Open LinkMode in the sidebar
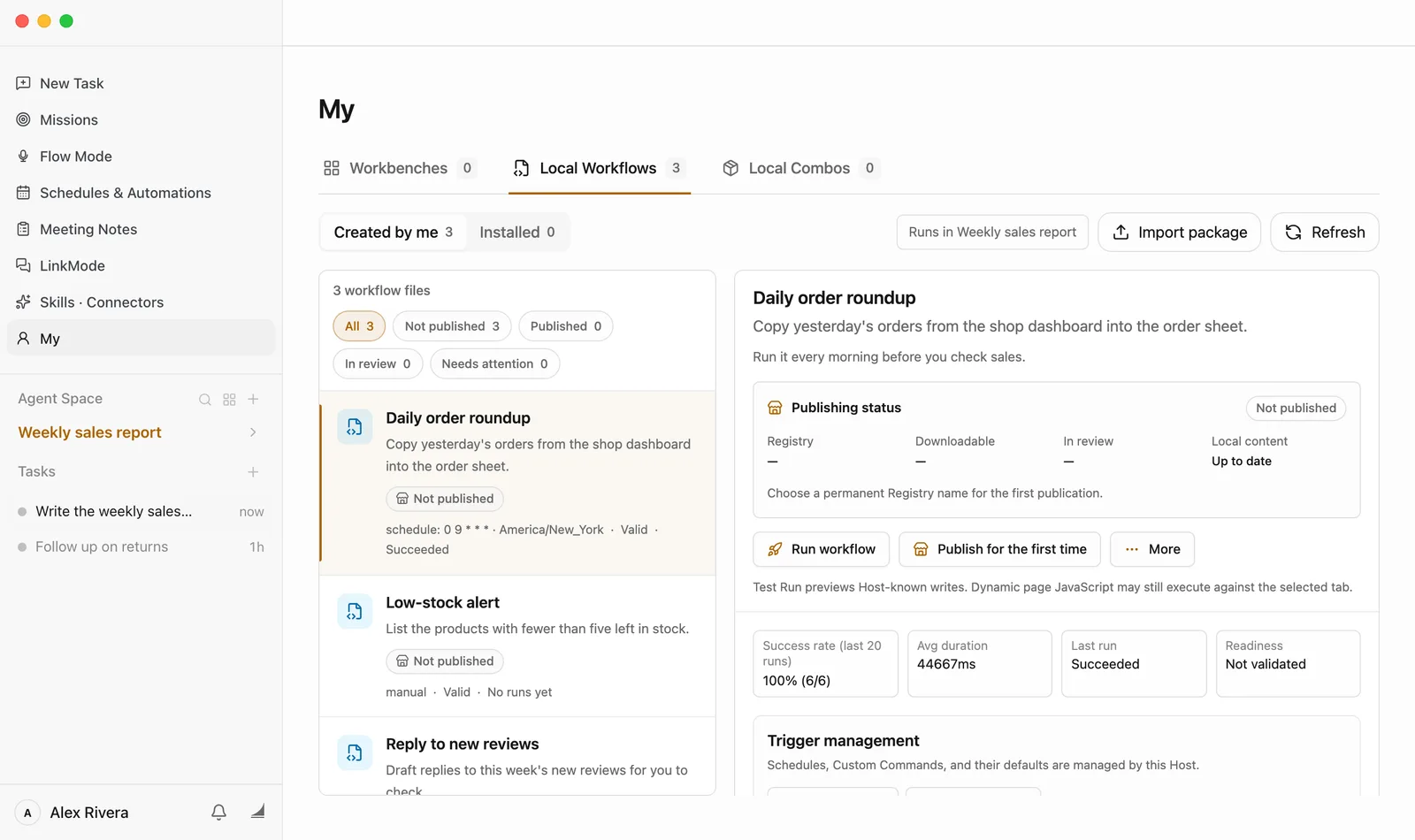 141,265
